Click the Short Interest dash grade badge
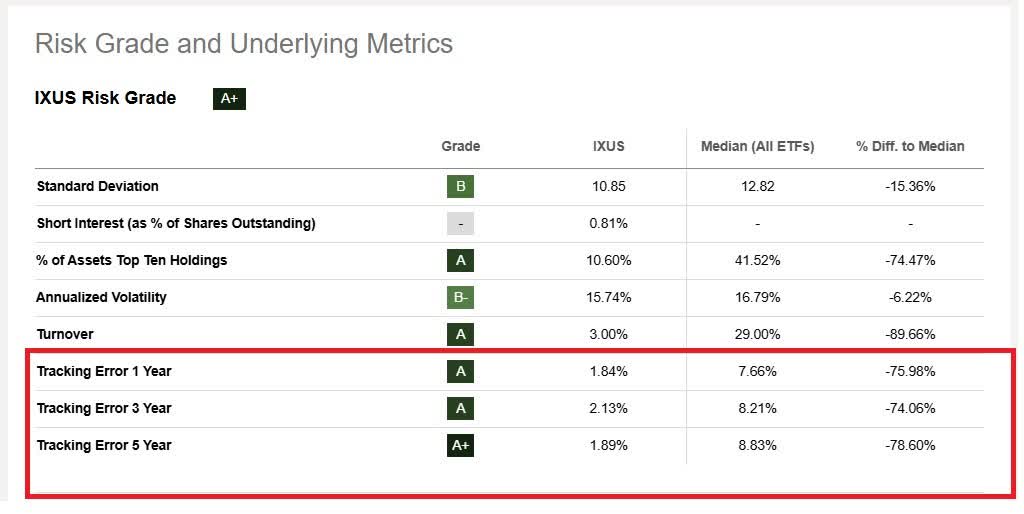 [460, 223]
